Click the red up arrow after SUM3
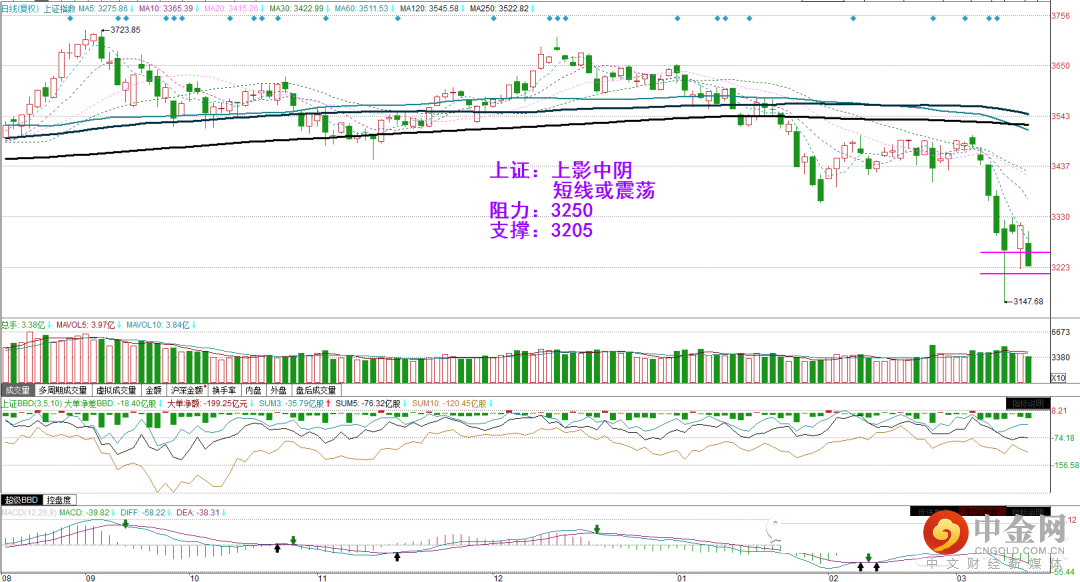 [x=328, y=404]
